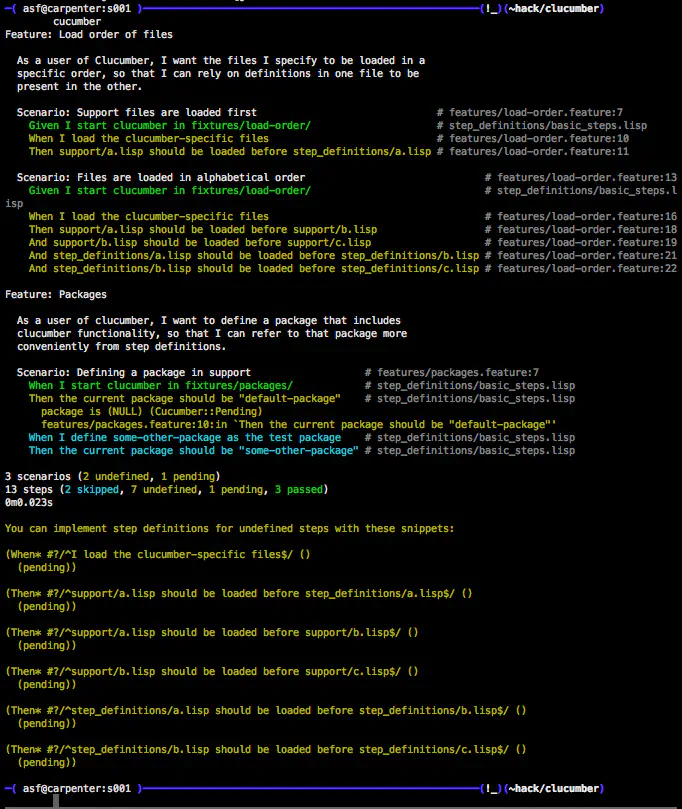Select the "Feature: Load order of files" heading

tap(88, 33)
